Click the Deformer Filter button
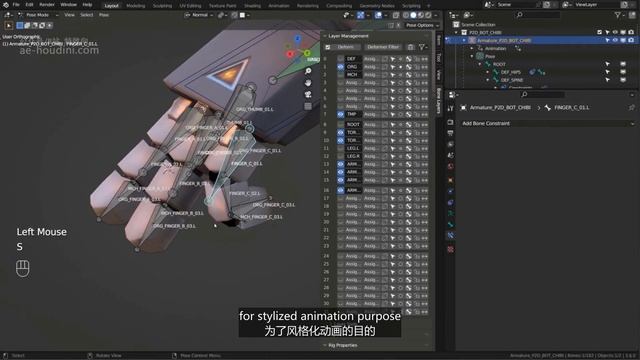Screen dimensions: 640x360 383,47
